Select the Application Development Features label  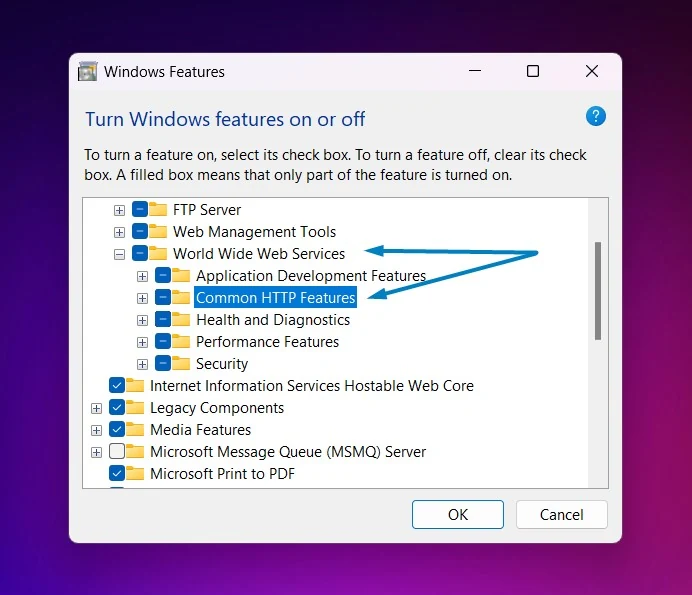[x=311, y=276]
